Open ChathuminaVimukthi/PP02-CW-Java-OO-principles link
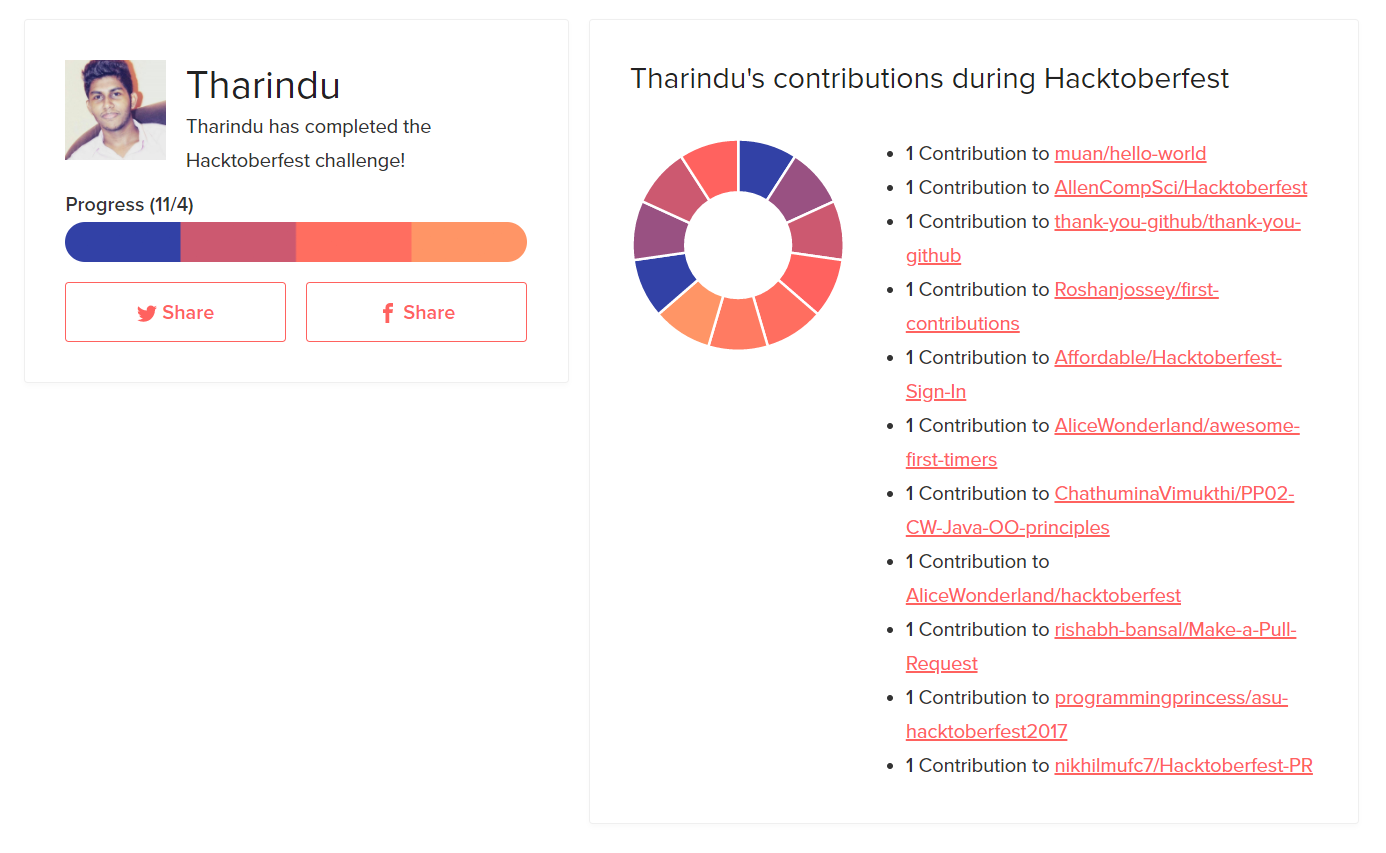The width and height of the screenshot is (1386, 853). 1173,494
